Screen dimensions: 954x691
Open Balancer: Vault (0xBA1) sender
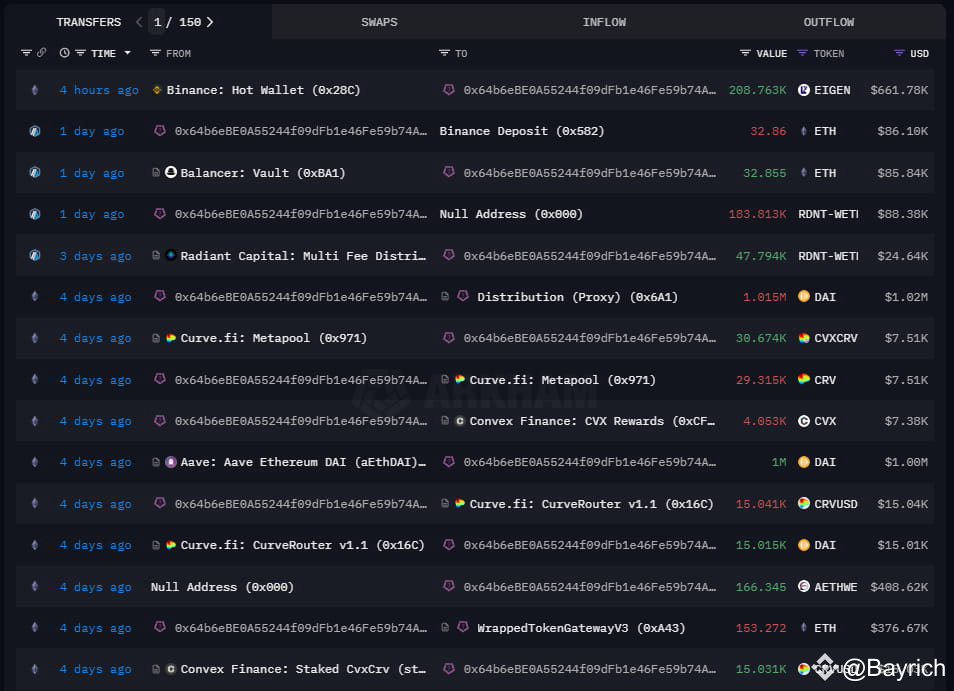pyautogui.click(x=263, y=173)
